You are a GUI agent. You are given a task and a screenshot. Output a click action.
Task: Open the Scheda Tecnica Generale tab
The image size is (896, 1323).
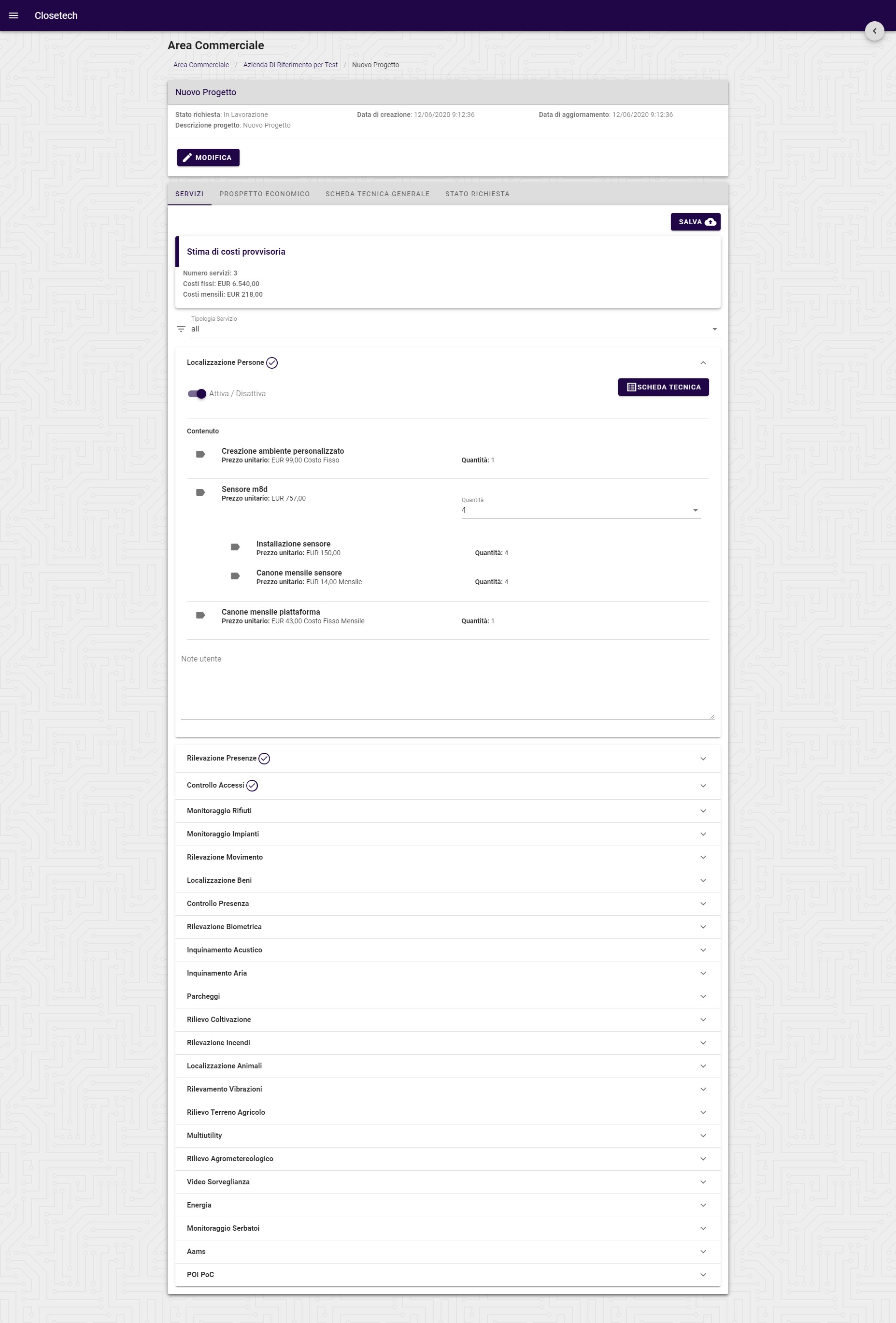378,194
